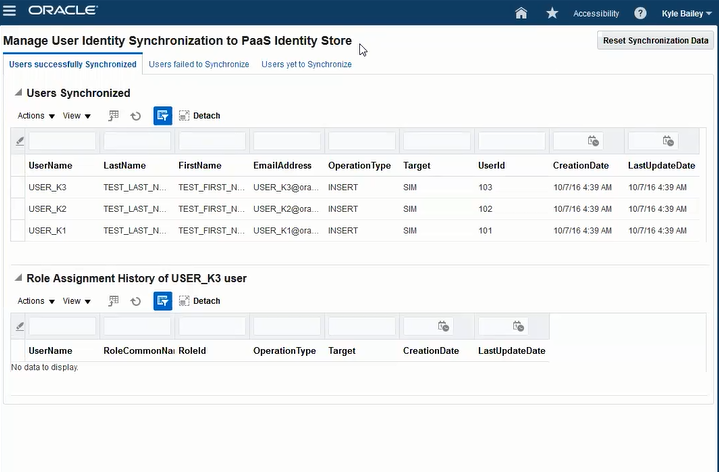Refresh the Role Assignment History table

tap(135, 301)
